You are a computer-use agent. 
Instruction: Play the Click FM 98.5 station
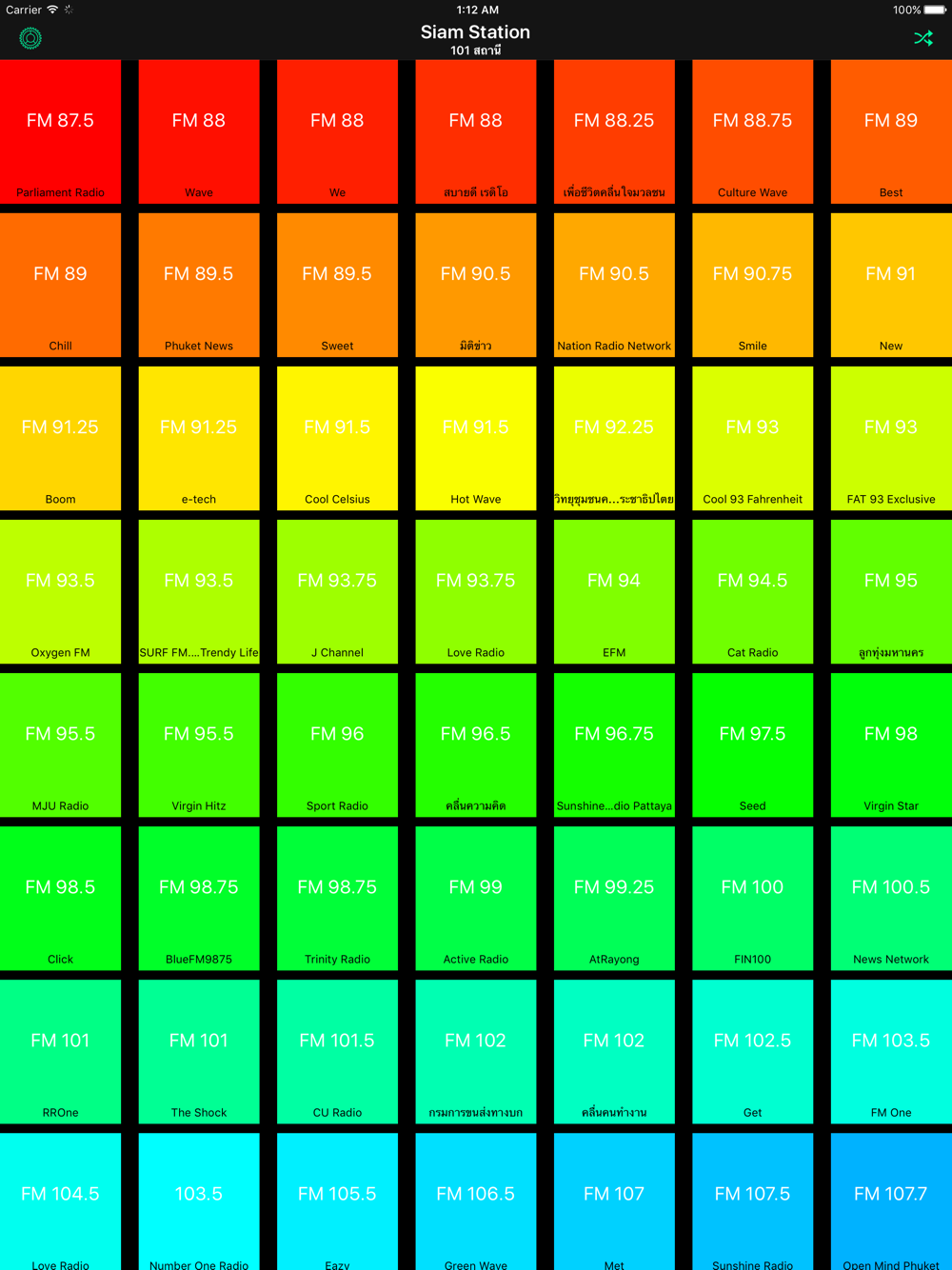[60, 898]
